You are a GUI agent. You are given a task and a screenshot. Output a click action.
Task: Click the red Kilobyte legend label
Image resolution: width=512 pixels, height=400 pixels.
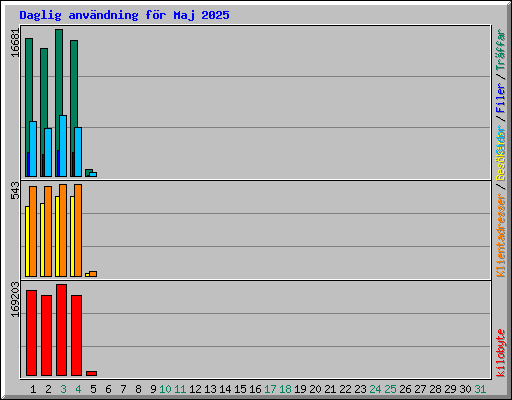(501, 353)
